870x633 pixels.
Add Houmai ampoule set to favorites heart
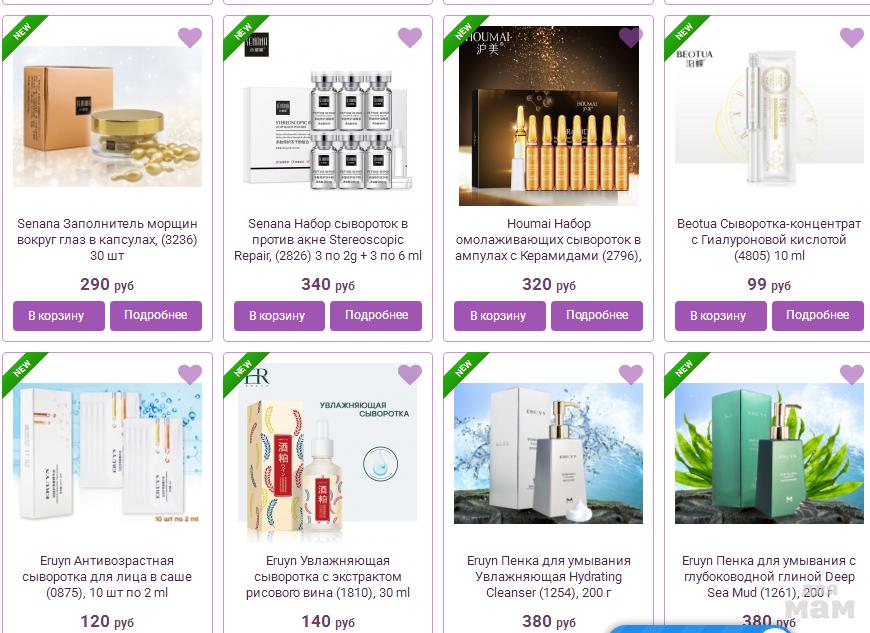[x=630, y=37]
